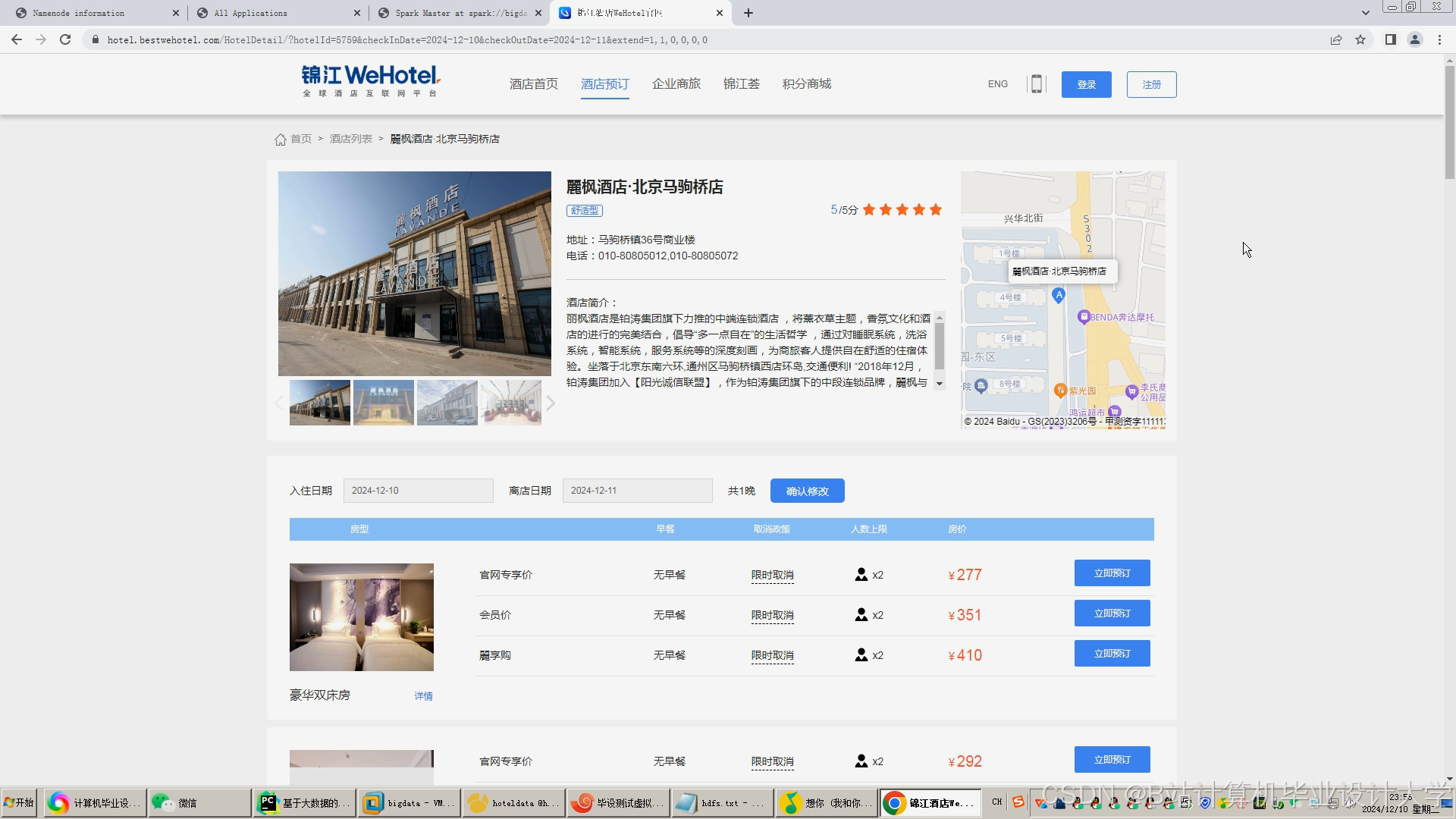
Task: Open the 企业商旅 menu item
Action: click(x=676, y=83)
